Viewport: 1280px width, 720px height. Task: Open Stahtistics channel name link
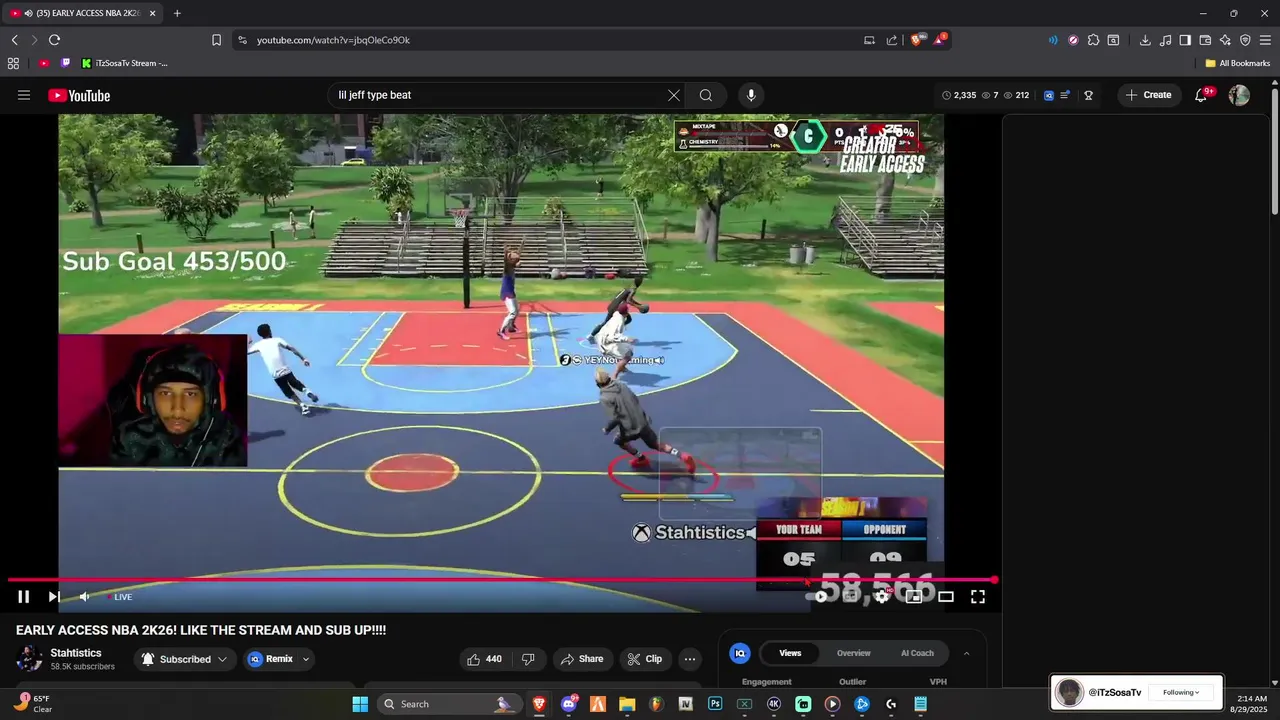point(76,653)
